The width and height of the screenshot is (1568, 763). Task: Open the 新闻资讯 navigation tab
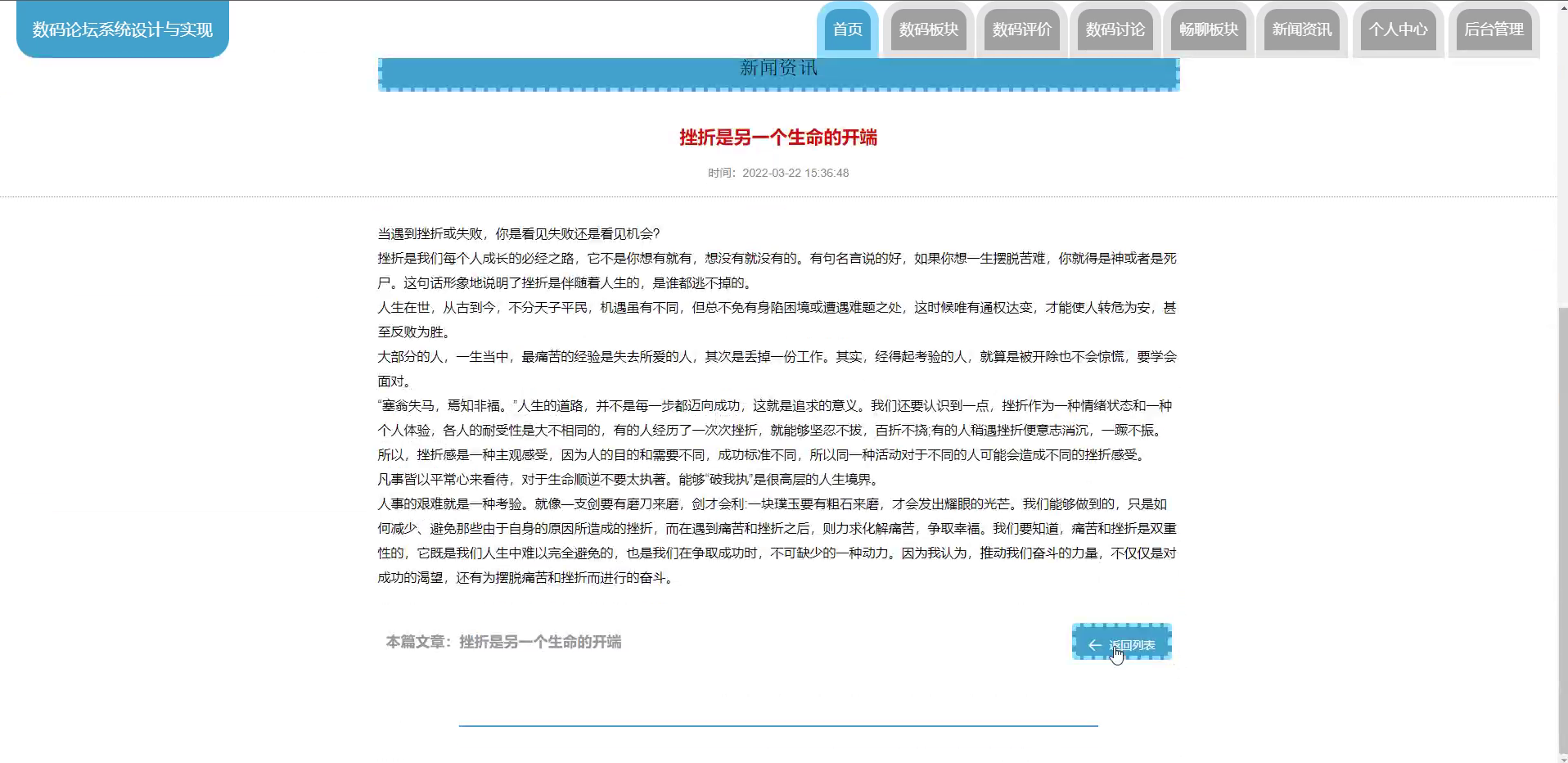[x=1301, y=29]
